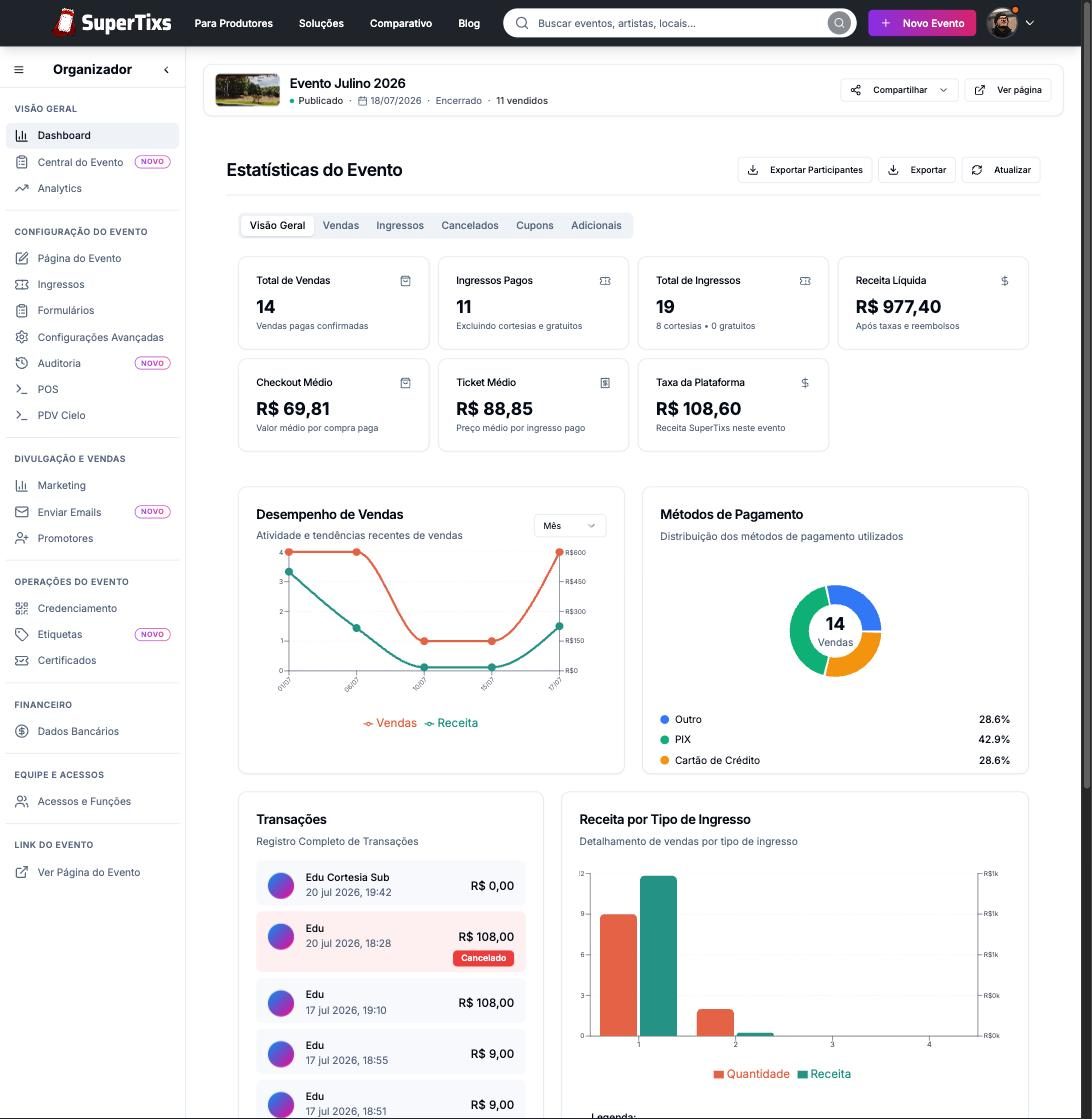Select the Visão Geral tab
Screen dimensions: 1092x1119
[x=277, y=226]
